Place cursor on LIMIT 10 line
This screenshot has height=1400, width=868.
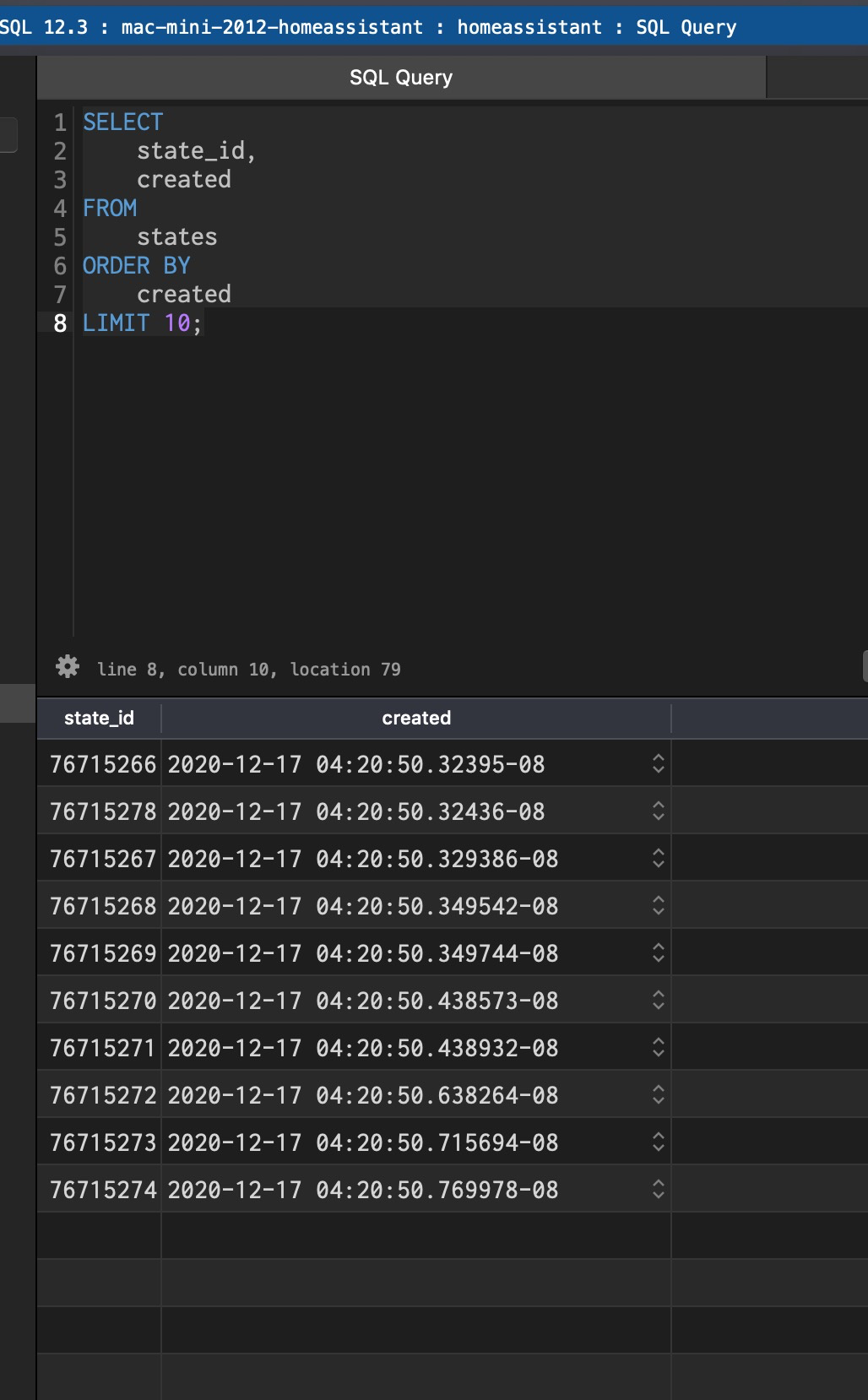point(142,323)
